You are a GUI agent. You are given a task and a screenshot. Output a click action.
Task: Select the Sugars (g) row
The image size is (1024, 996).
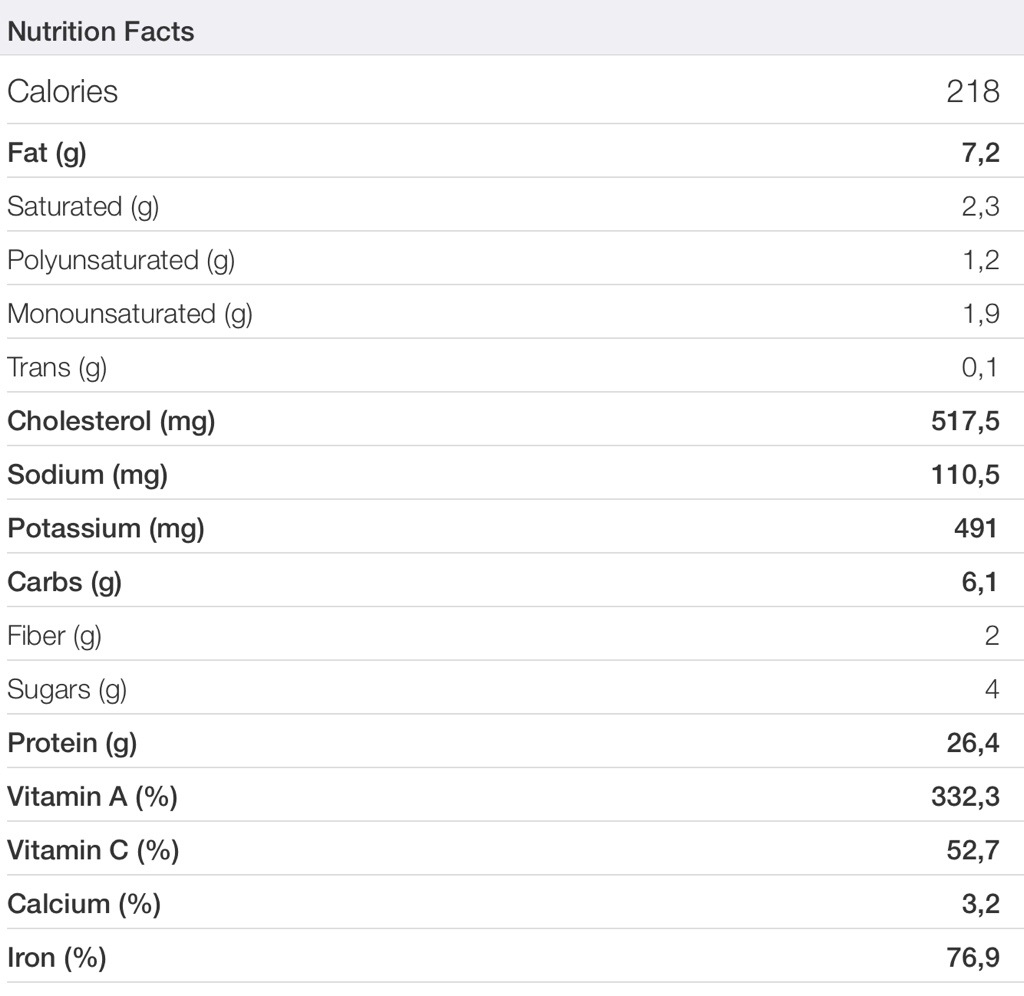(67, 690)
